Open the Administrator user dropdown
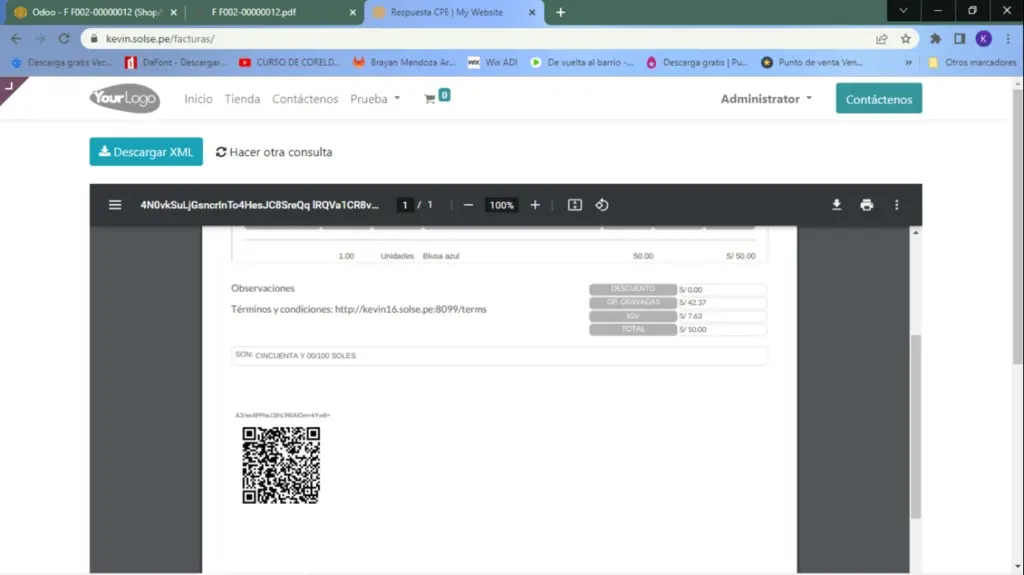 click(766, 99)
